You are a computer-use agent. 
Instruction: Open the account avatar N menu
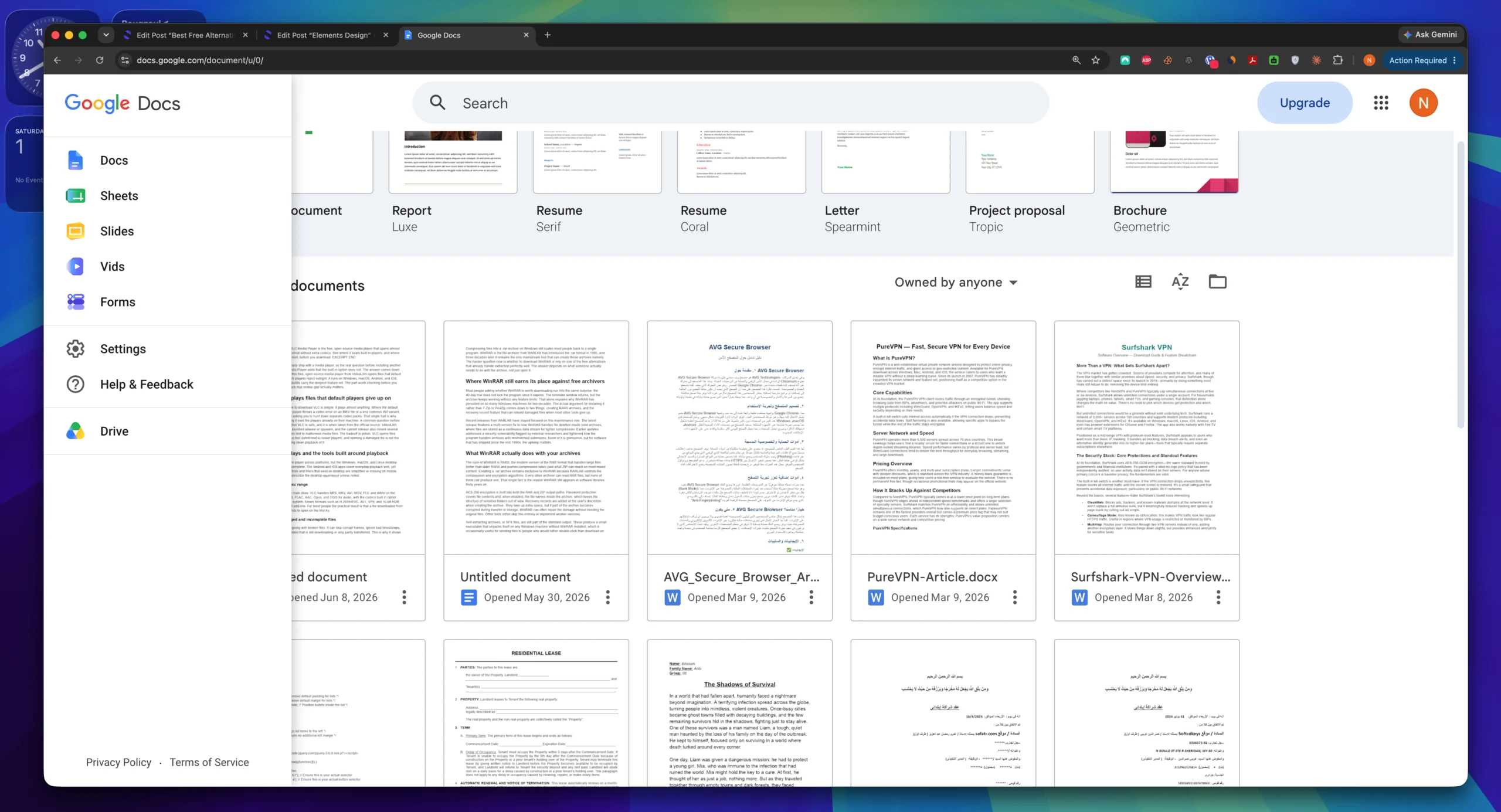point(1423,103)
